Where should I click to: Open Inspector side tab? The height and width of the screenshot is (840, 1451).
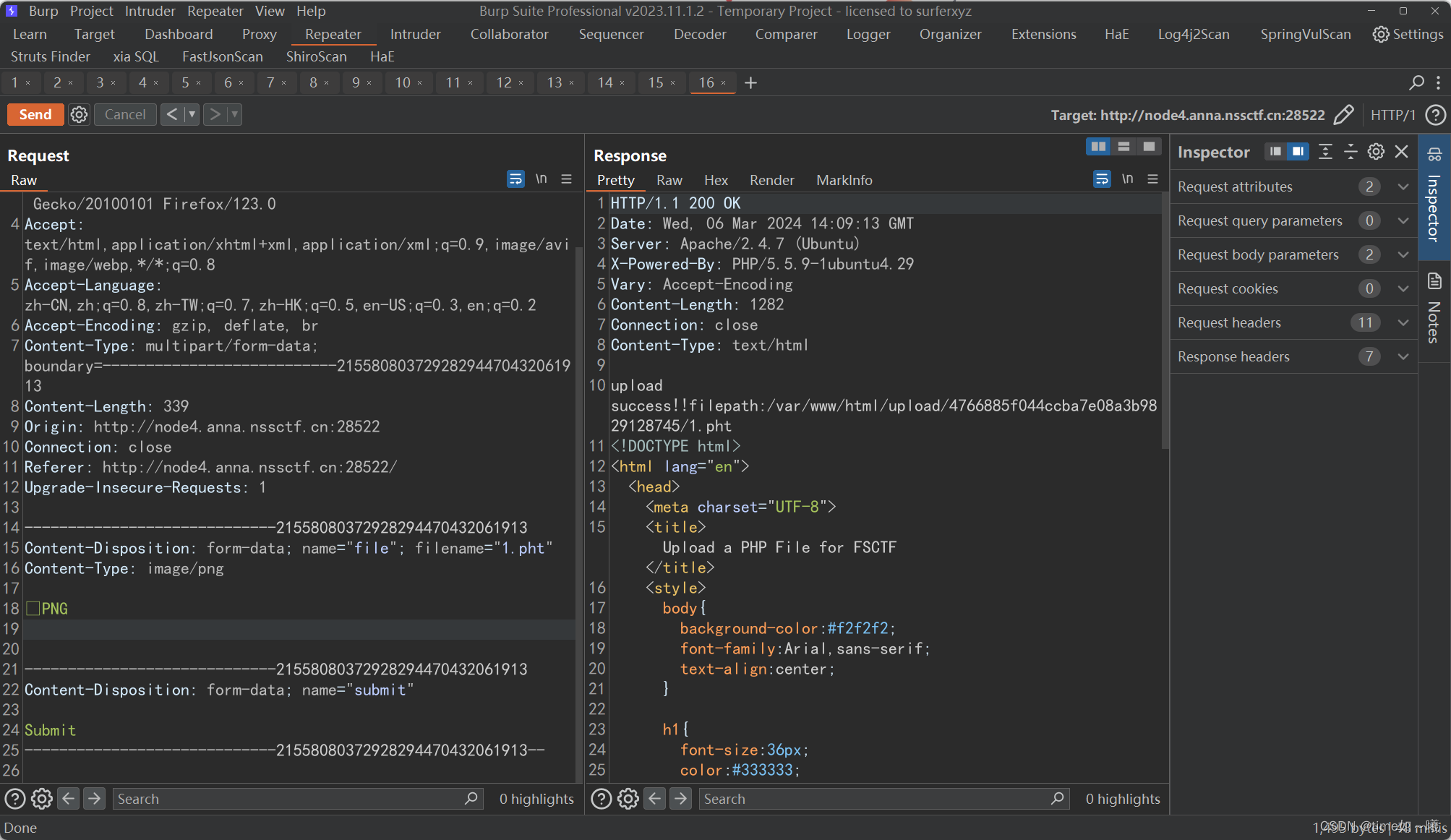[x=1434, y=197]
